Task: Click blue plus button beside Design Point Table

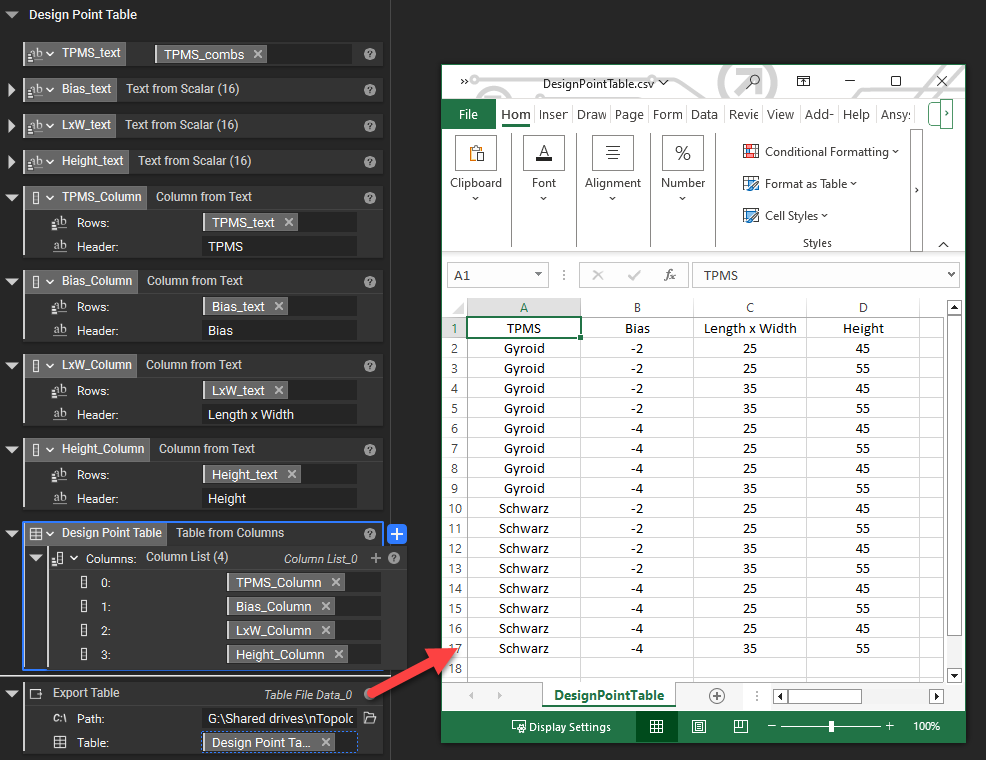Action: [x=397, y=534]
